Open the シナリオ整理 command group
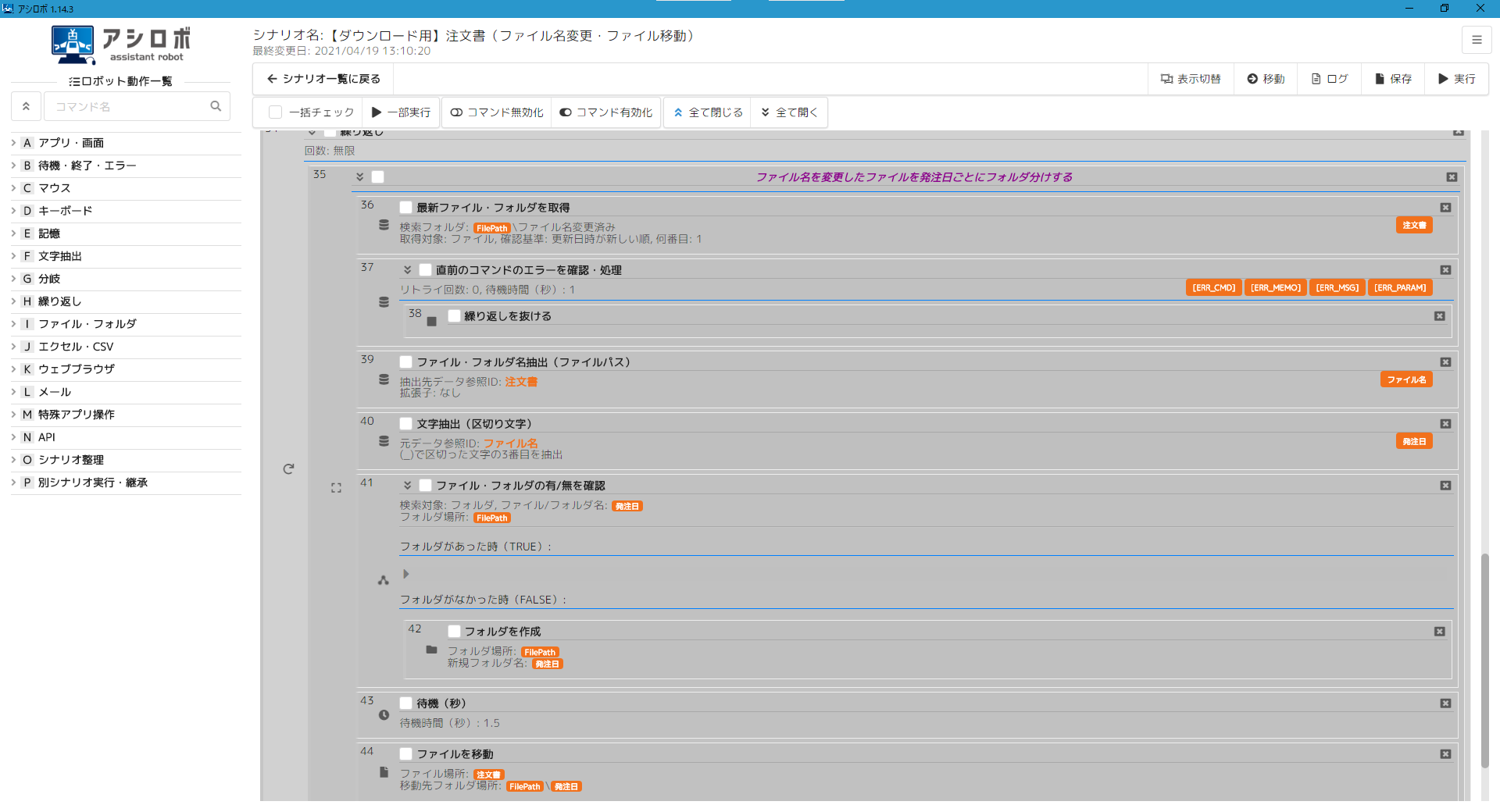This screenshot has height=812, width=1500. coord(127,460)
